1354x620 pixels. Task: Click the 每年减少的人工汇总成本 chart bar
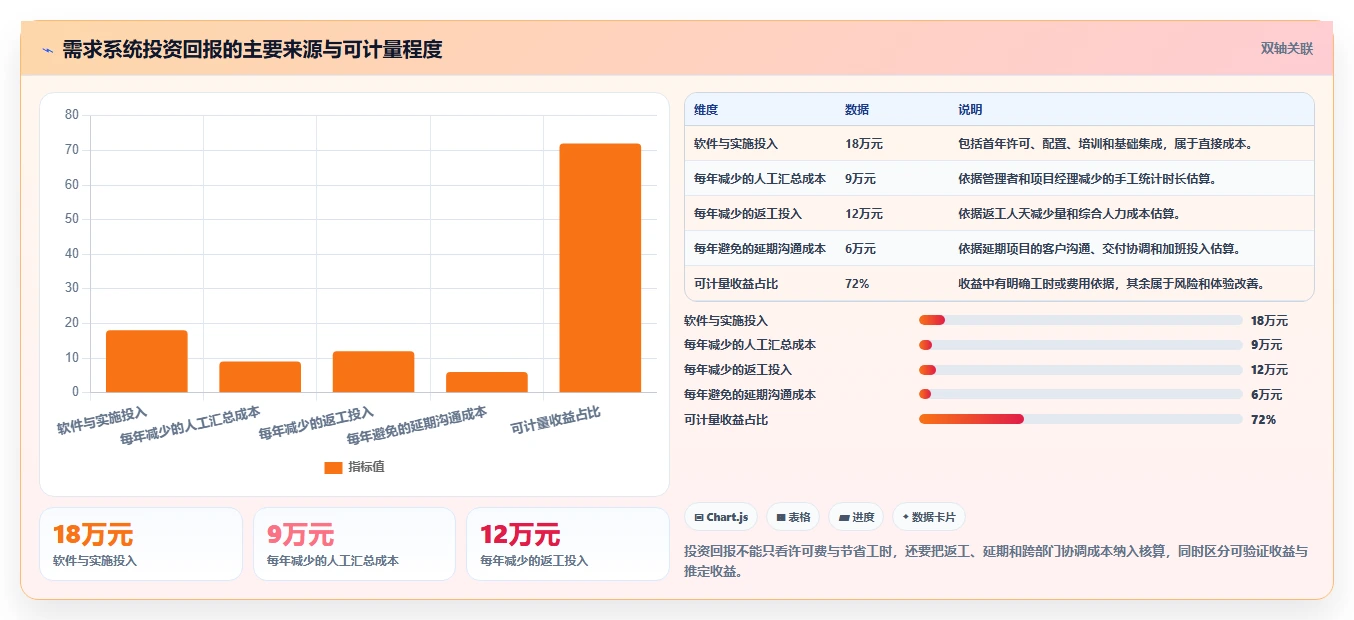[x=260, y=377]
